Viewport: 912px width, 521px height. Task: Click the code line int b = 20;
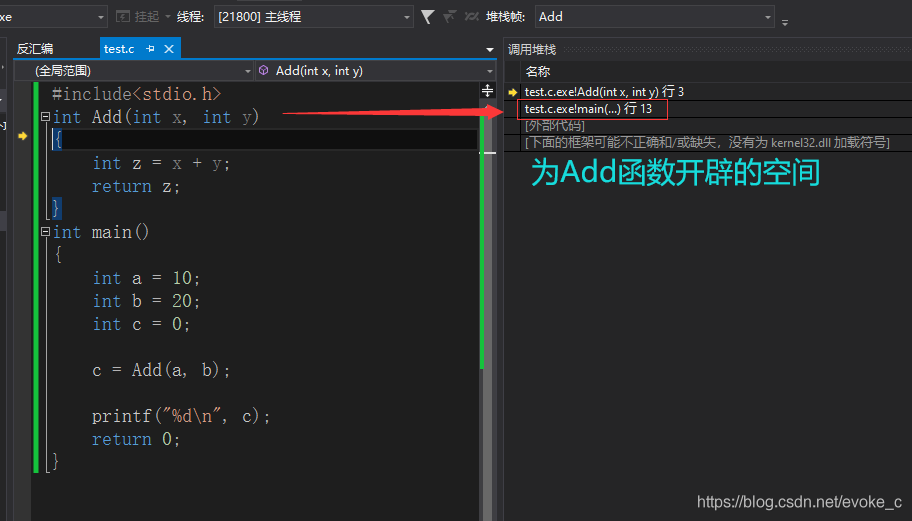[x=146, y=301]
